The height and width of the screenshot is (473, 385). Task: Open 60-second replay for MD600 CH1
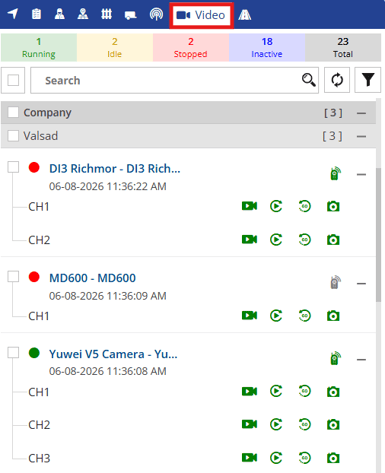pos(305,315)
